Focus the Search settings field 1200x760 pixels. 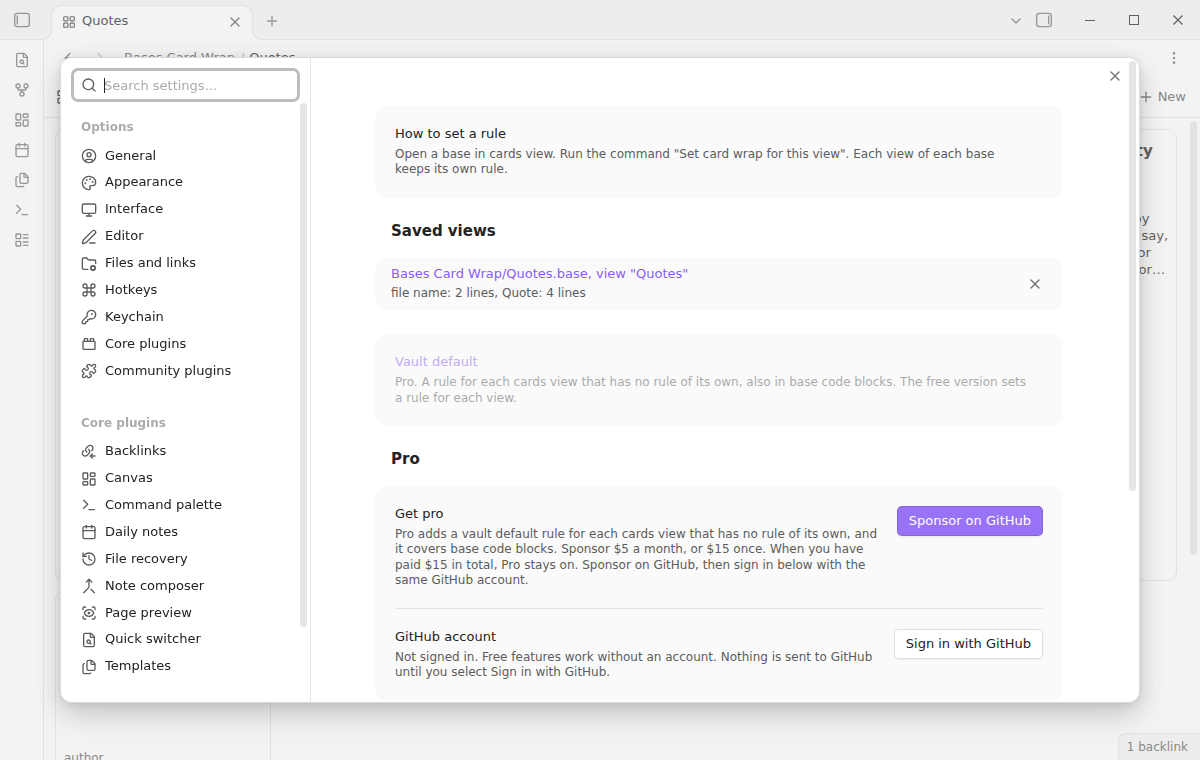(x=186, y=85)
